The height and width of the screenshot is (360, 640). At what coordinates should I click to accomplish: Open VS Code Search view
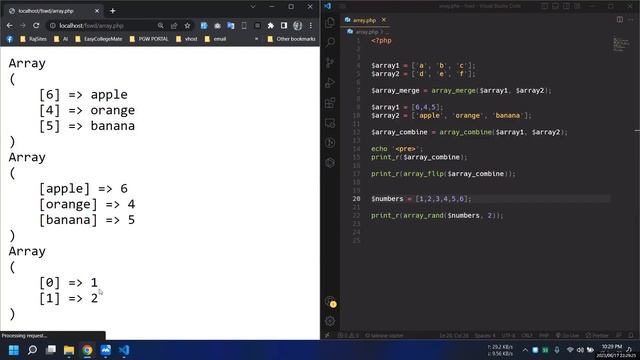click(330, 42)
